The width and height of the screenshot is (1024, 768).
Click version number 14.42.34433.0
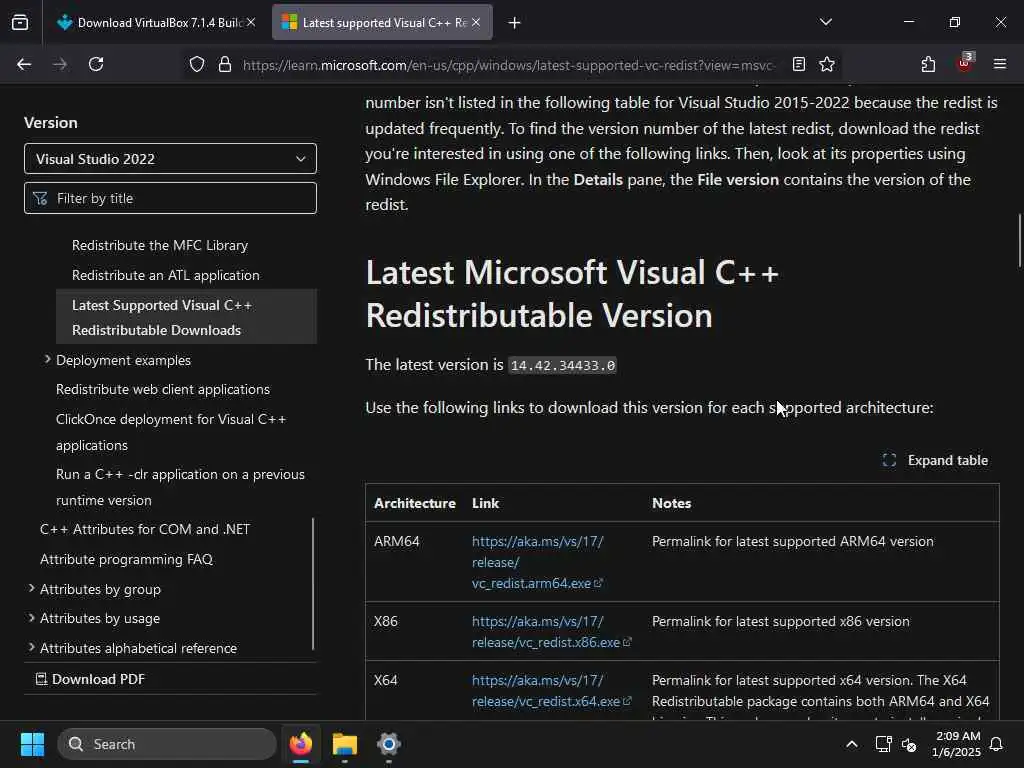pyautogui.click(x=563, y=366)
